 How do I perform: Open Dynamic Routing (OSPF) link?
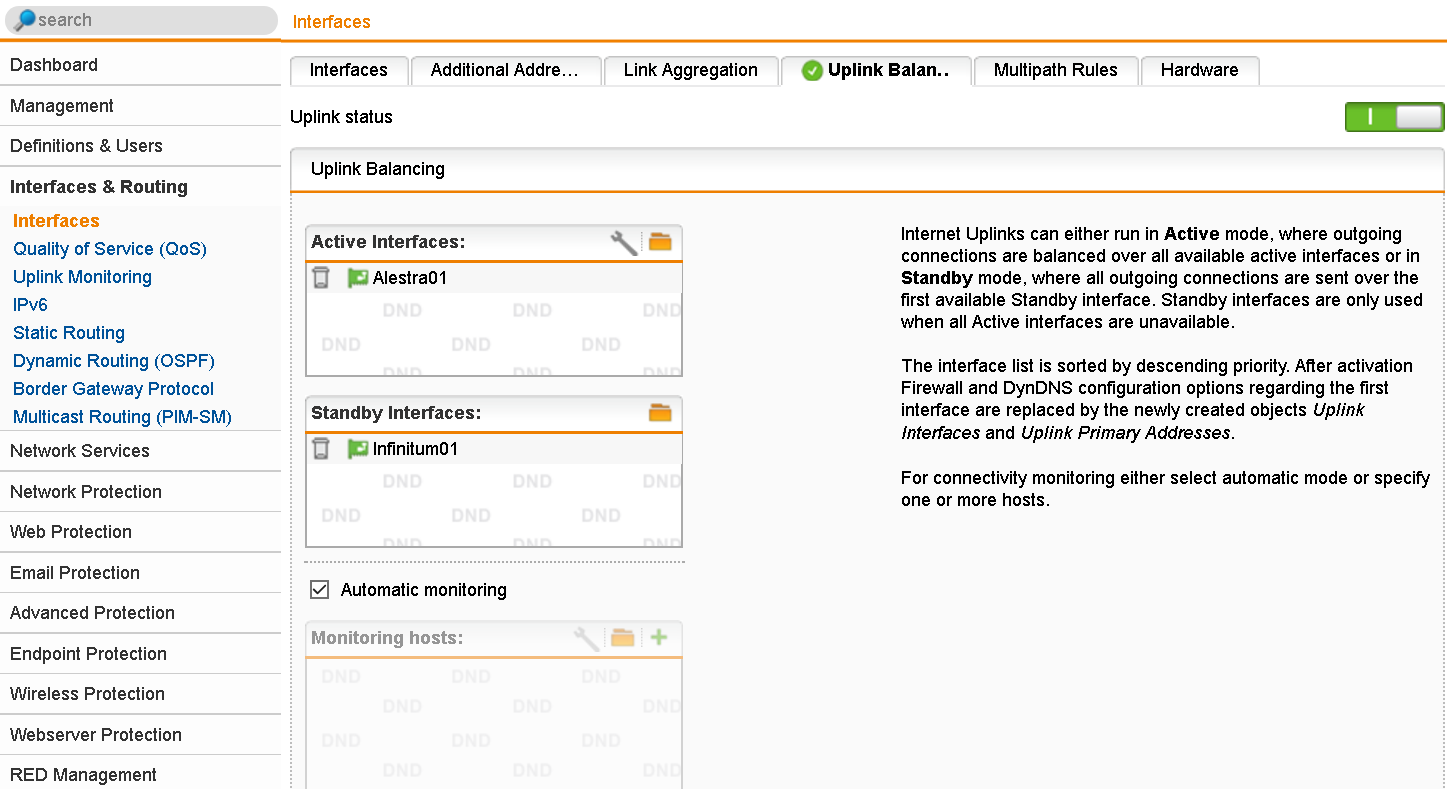tap(114, 361)
